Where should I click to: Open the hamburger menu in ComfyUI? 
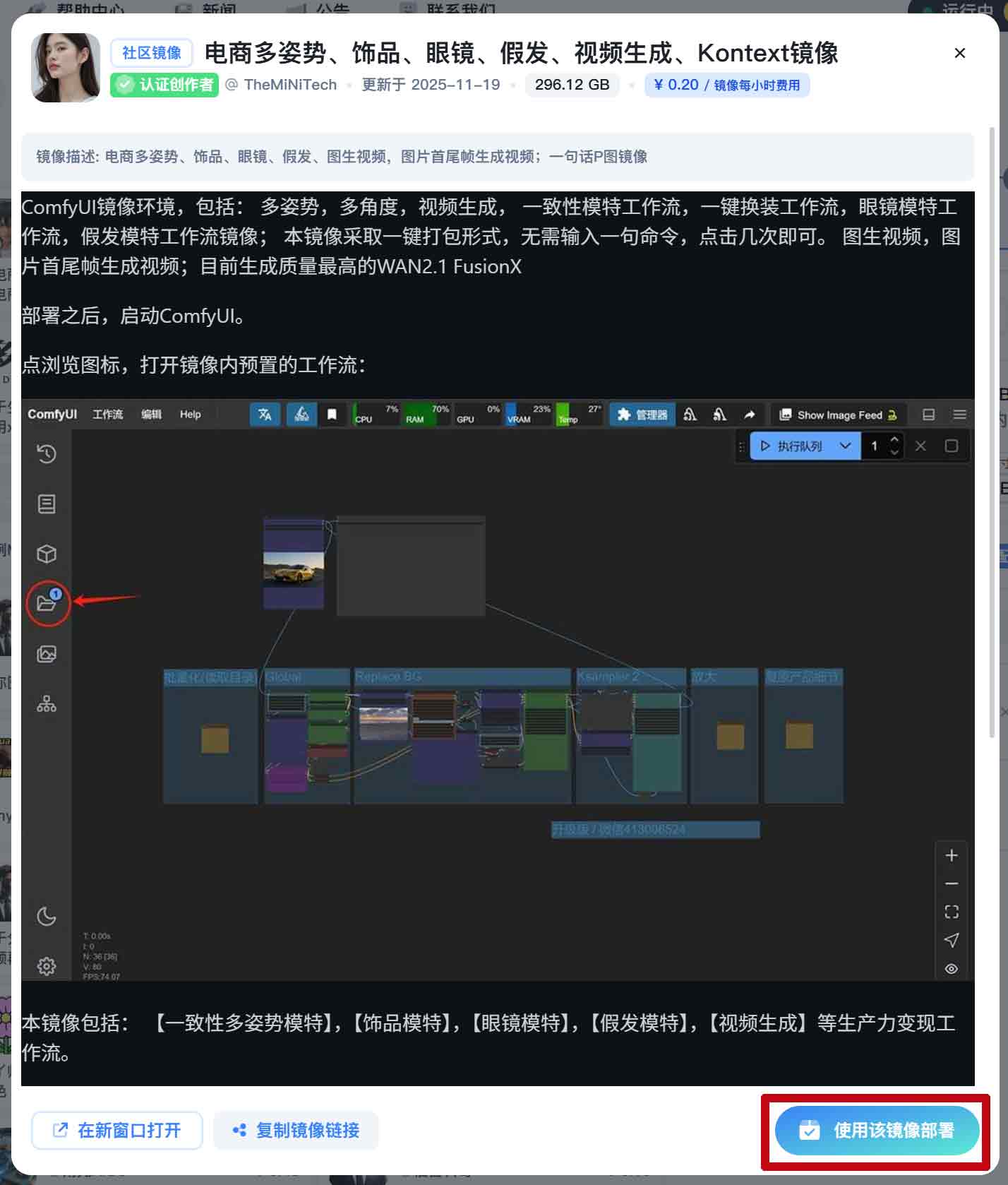point(959,415)
